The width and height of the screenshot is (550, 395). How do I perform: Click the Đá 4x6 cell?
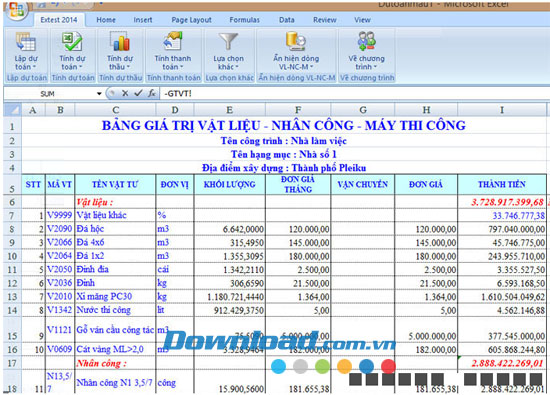(x=115, y=242)
